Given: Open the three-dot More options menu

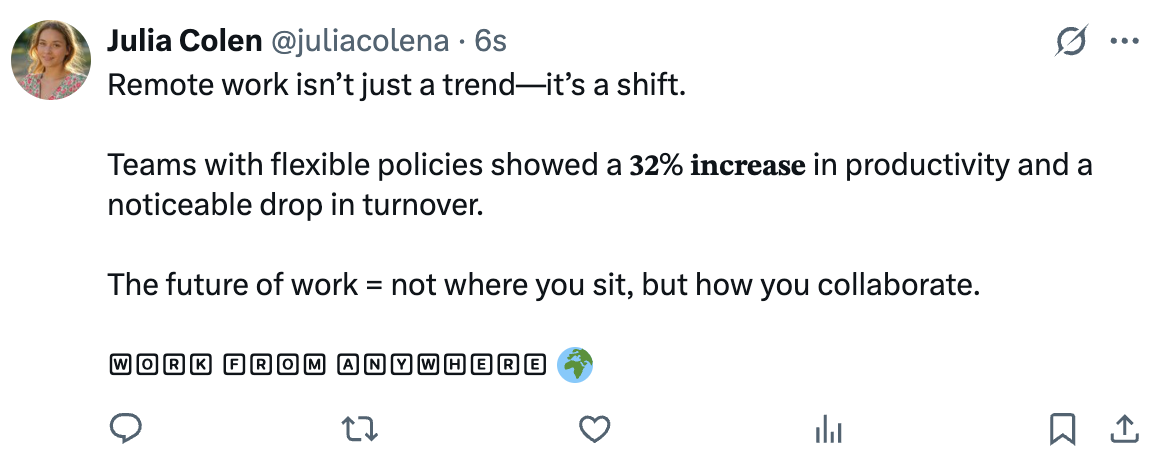Looking at the screenshot, I should [1125, 42].
